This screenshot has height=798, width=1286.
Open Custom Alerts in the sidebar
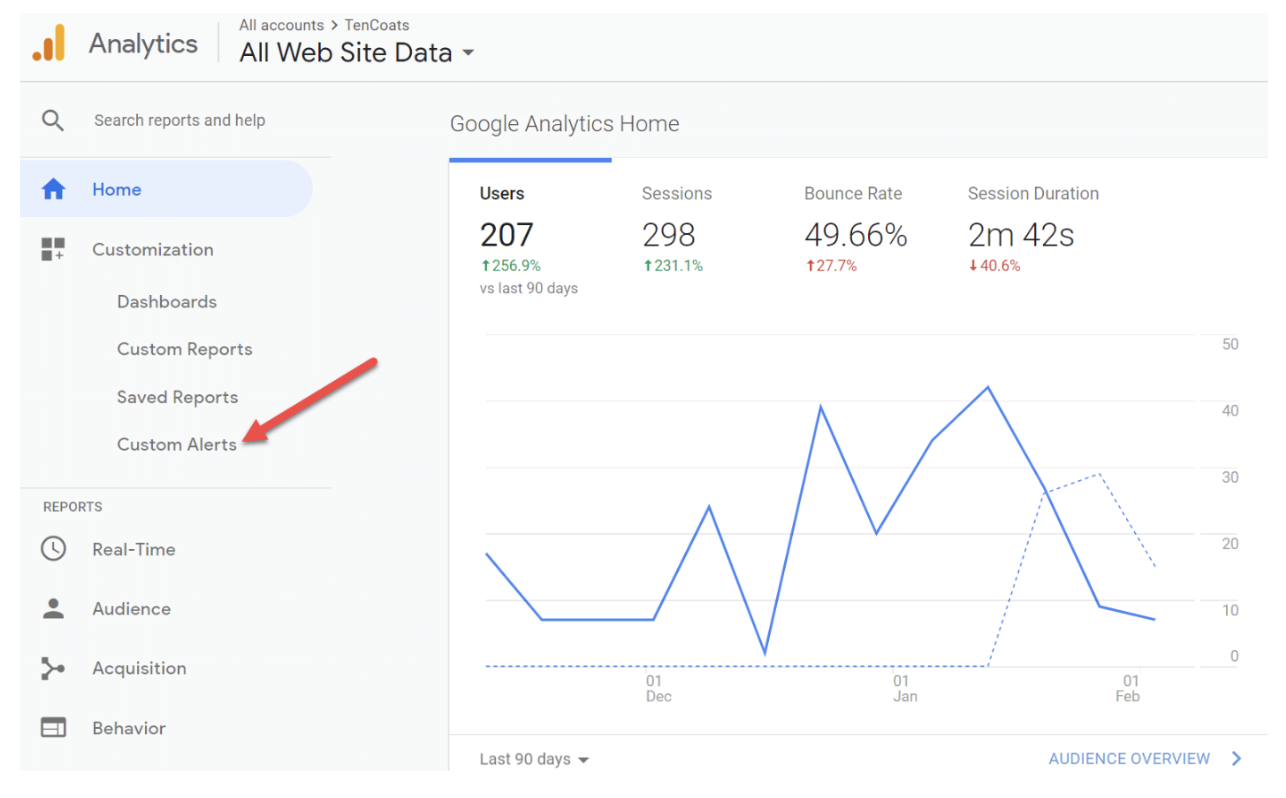tap(177, 445)
